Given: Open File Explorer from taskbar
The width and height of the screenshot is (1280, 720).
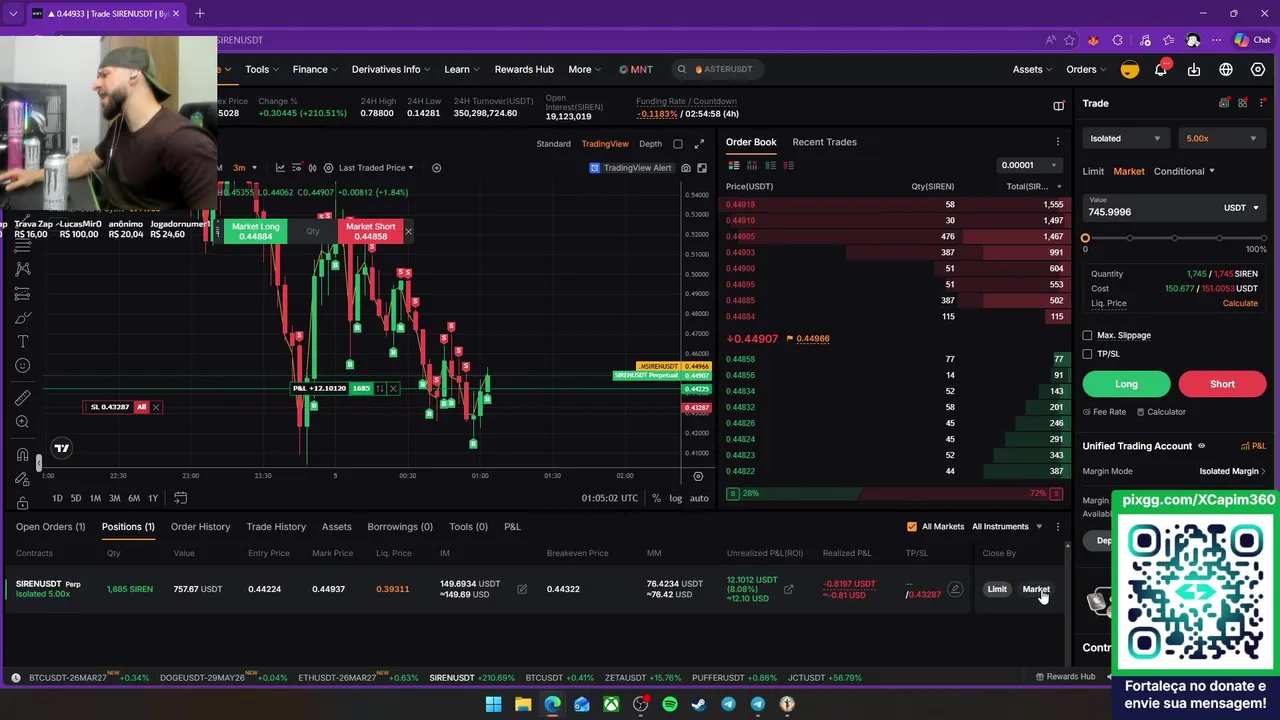Looking at the screenshot, I should [x=523, y=704].
